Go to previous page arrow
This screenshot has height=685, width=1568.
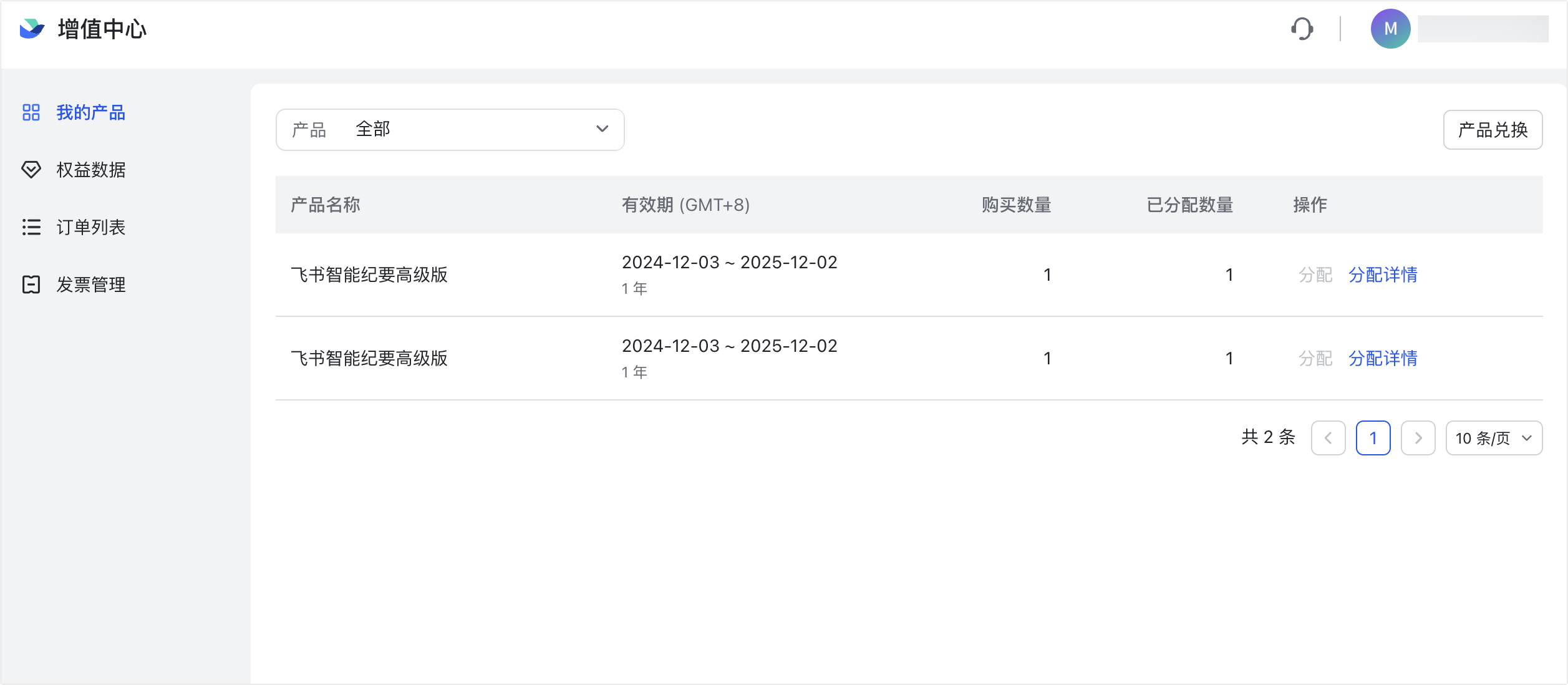[1328, 438]
